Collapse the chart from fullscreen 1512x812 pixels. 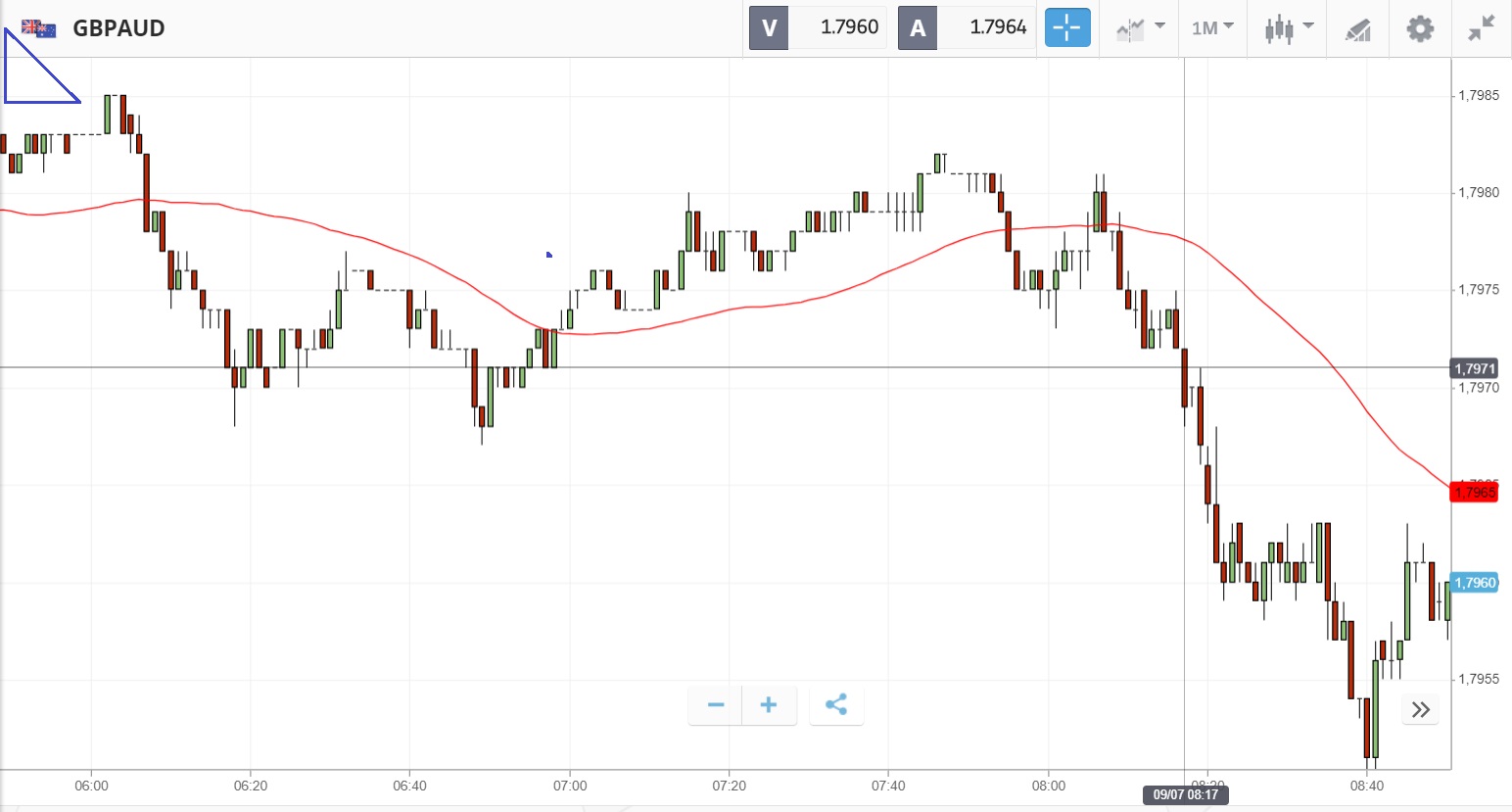[1481, 28]
